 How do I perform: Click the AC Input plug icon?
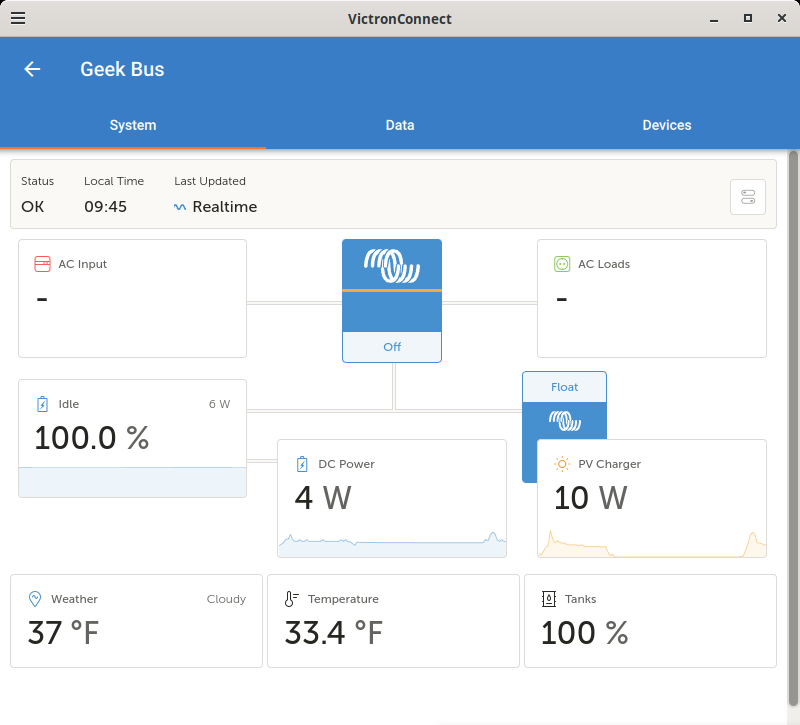click(x=42, y=264)
